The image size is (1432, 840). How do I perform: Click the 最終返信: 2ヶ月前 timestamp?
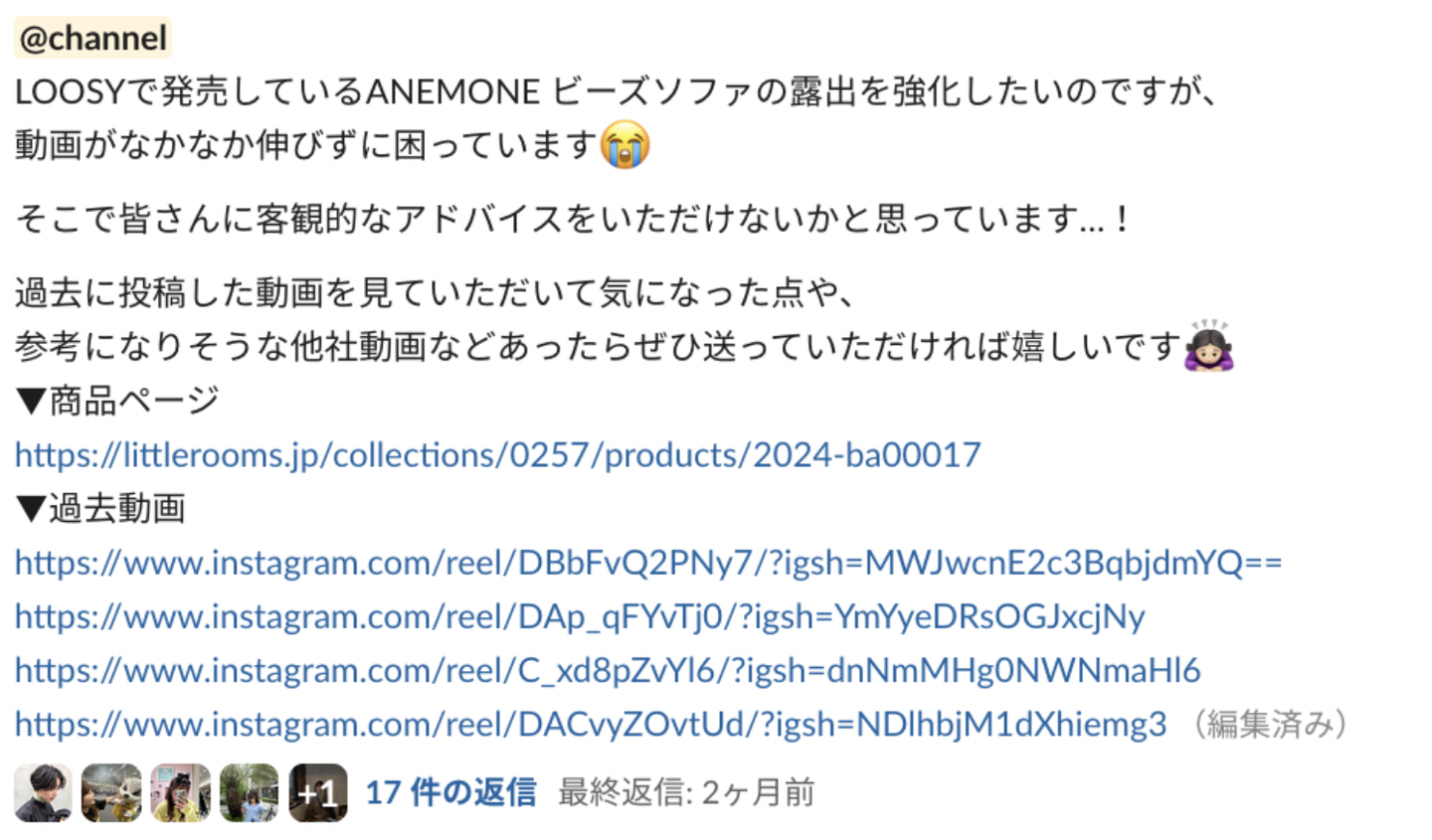[x=686, y=792]
